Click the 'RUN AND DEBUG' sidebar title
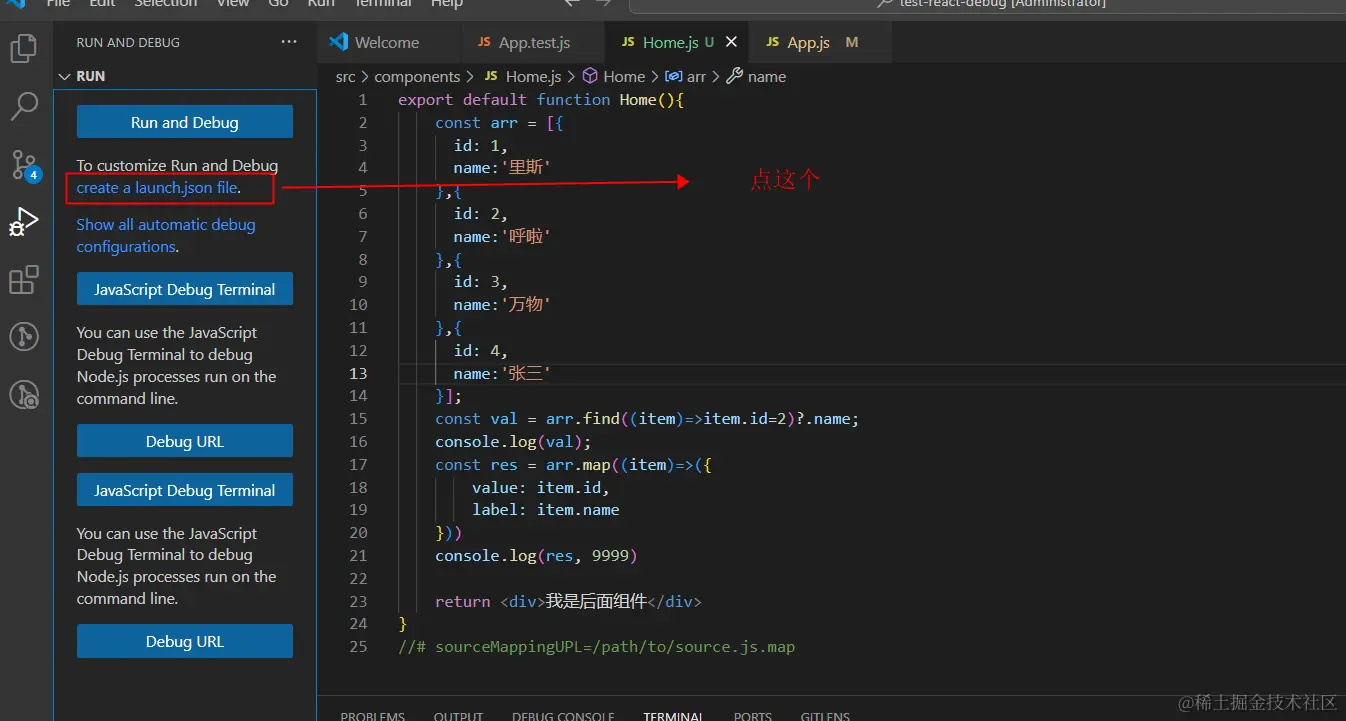Image resolution: width=1346 pixels, height=721 pixels. 128,43
